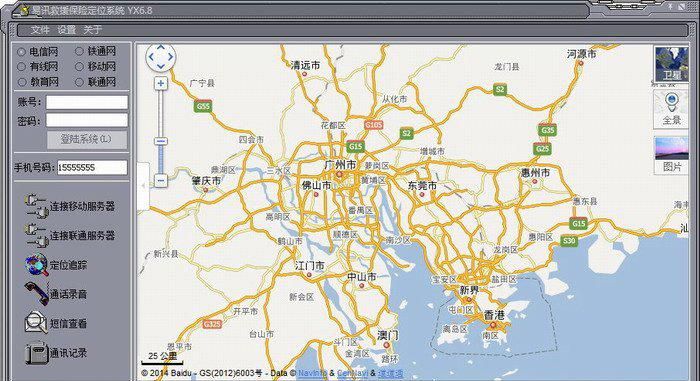
Task: Click the 通话录音 label
Action: click(x=68, y=294)
